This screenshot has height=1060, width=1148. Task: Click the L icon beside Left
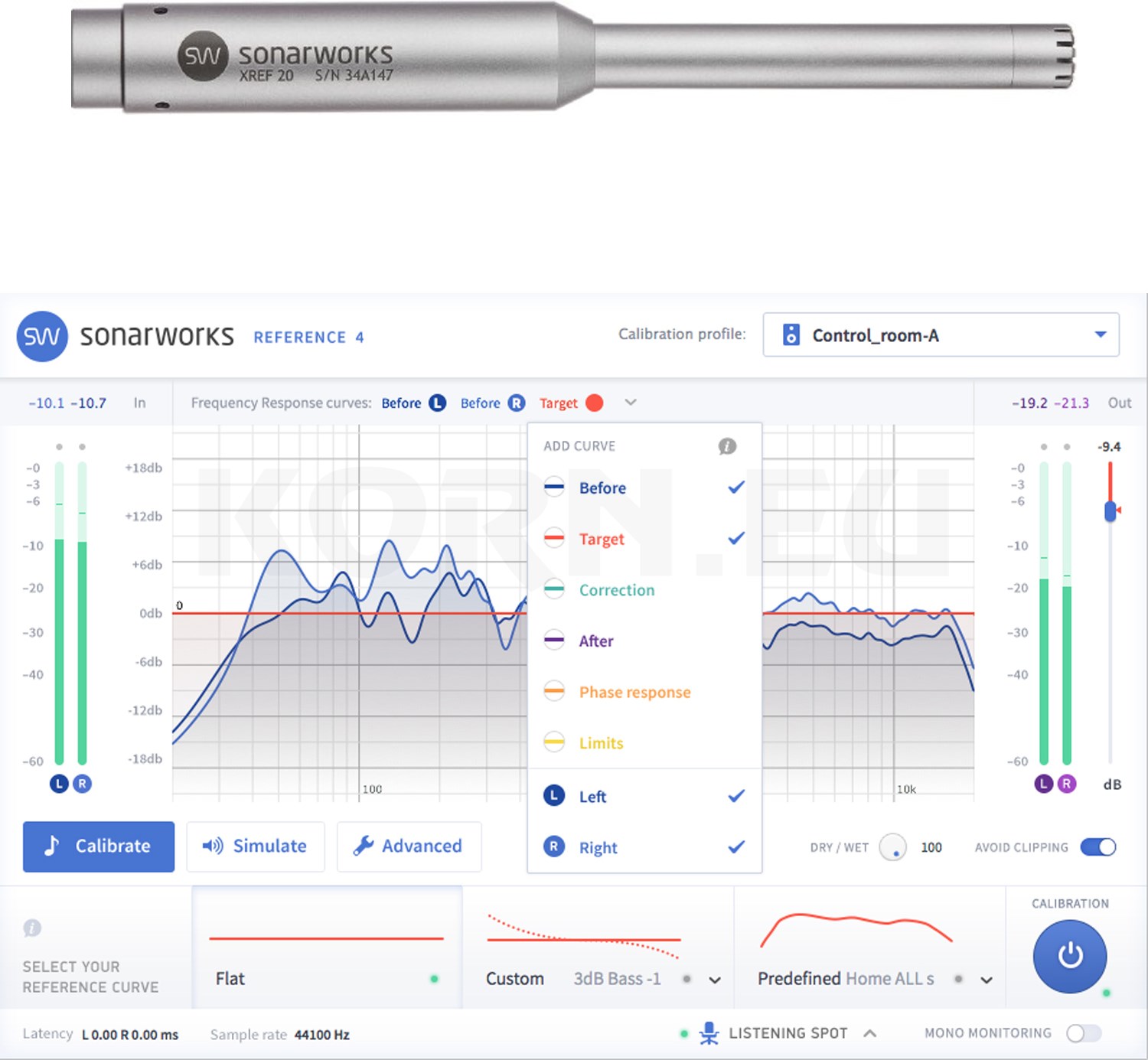[554, 796]
